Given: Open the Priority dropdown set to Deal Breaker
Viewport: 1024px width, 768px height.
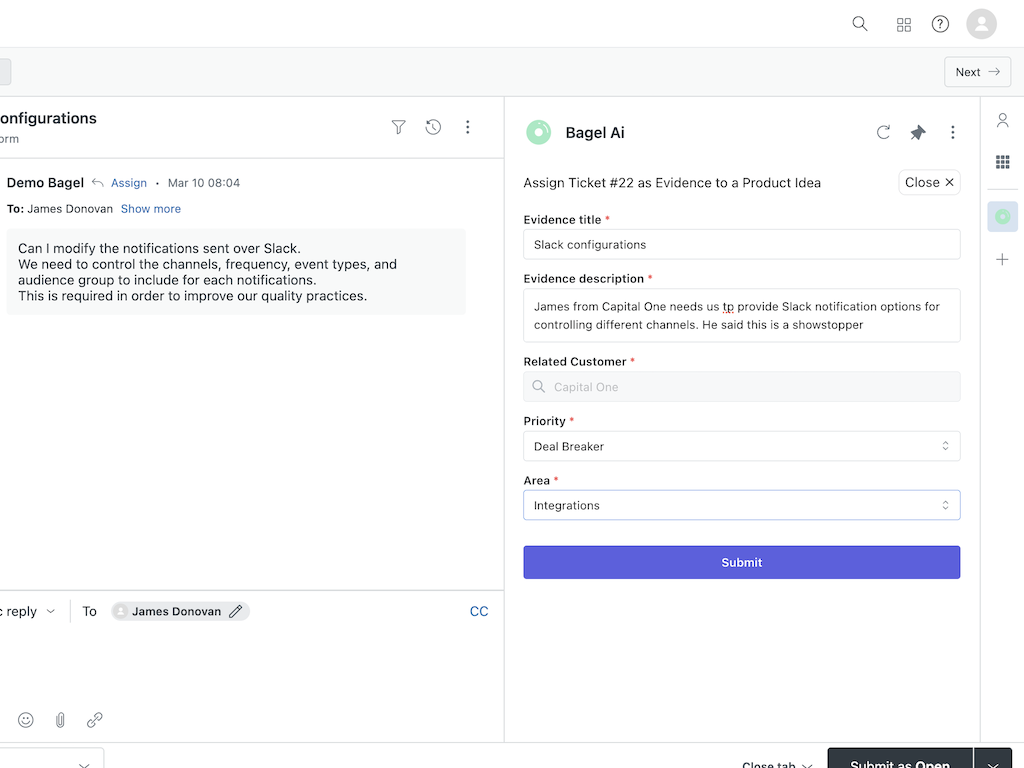Looking at the screenshot, I should coord(741,446).
